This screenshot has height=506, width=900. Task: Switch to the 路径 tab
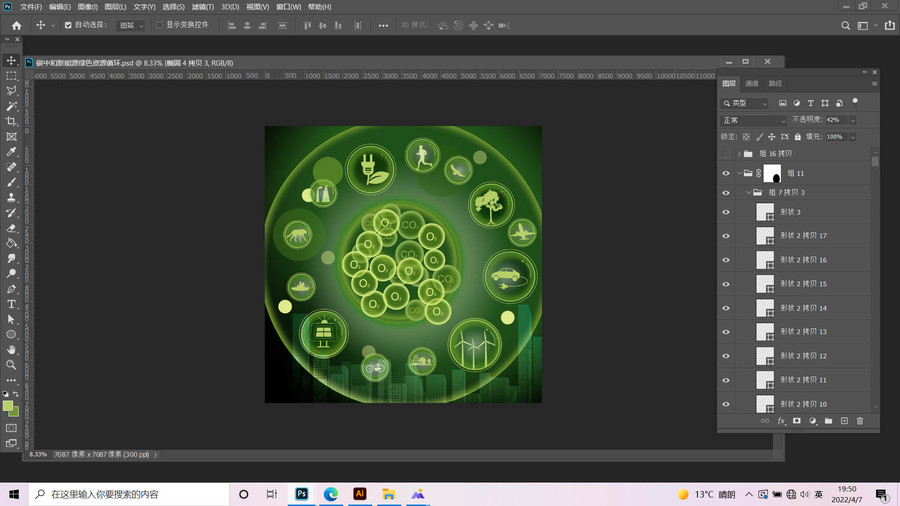[775, 84]
